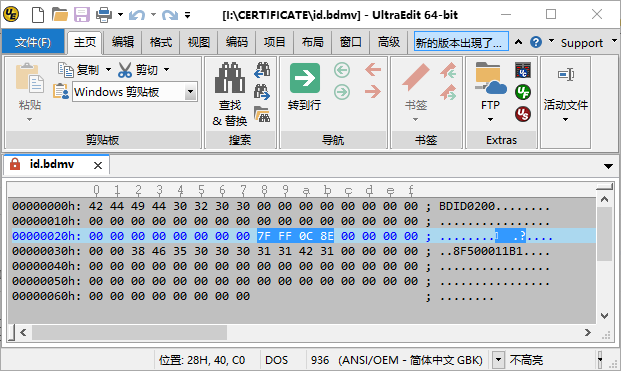Open the Support dropdown arrow
This screenshot has height=371, width=621.
pos(614,40)
